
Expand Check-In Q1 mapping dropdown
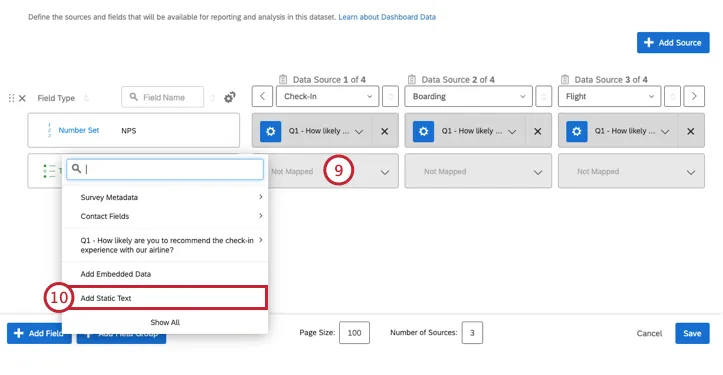click(359, 131)
